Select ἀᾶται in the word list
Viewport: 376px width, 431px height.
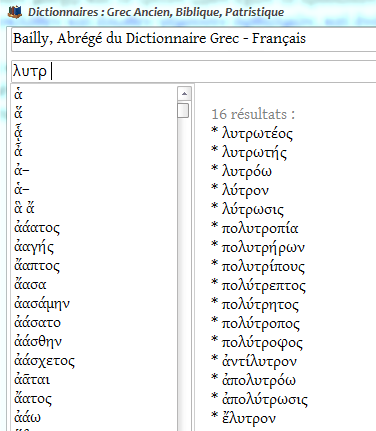pos(32,380)
